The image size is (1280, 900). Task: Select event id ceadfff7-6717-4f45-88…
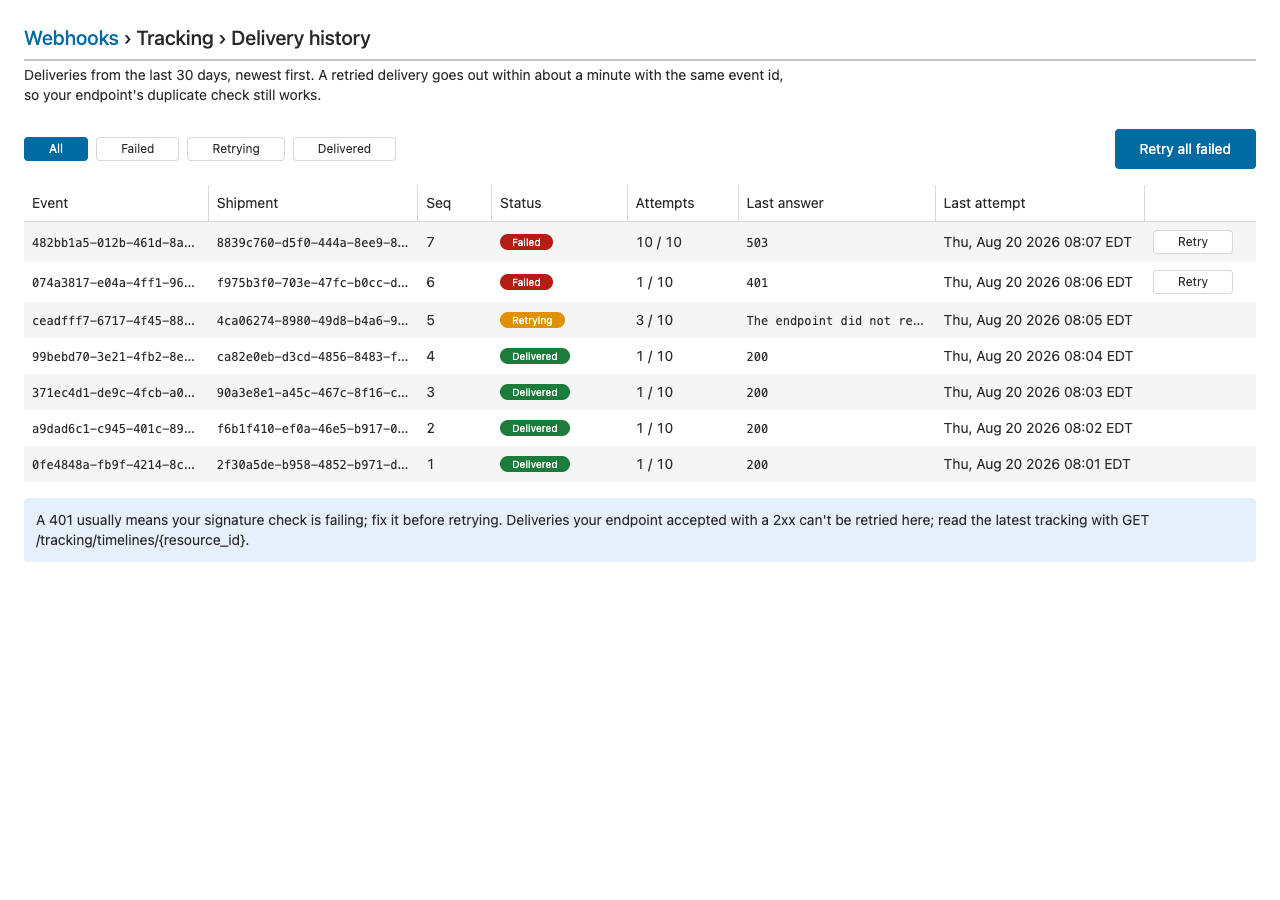point(114,320)
